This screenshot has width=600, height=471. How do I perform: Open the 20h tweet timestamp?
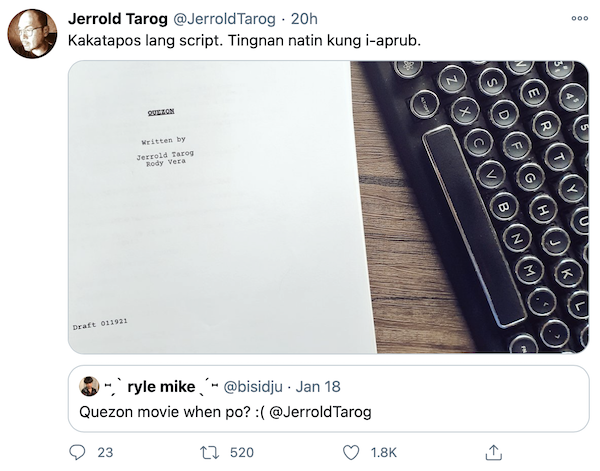(x=304, y=19)
